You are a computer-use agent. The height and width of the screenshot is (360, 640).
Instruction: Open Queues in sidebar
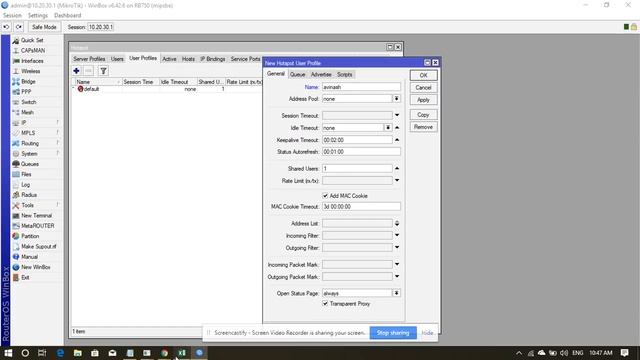pos(30,164)
